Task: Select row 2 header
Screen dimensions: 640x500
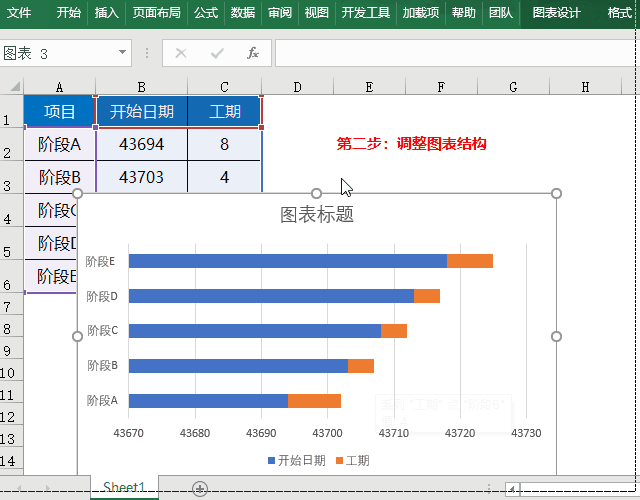Action: point(11,144)
